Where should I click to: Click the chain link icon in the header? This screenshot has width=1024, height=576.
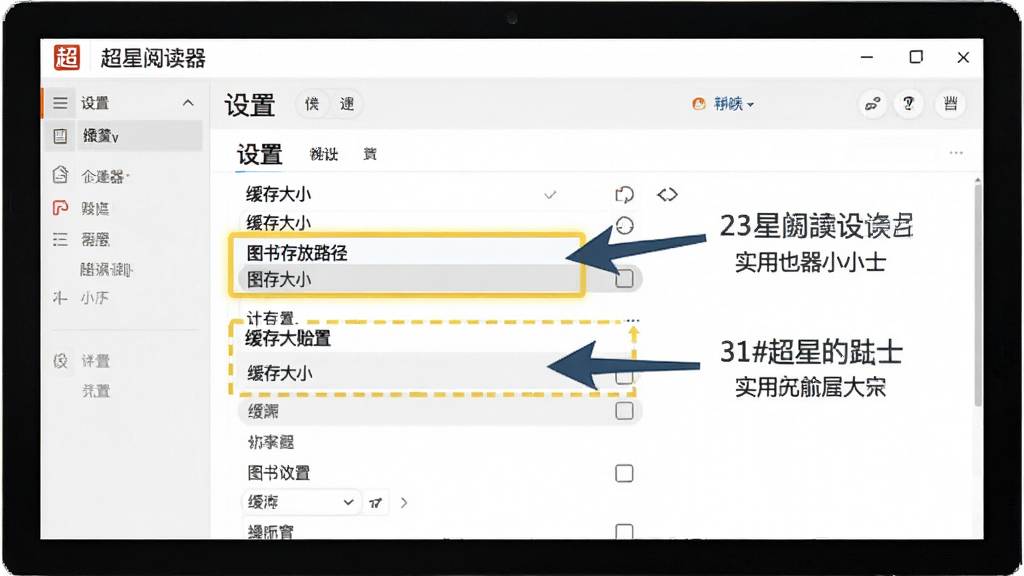[872, 104]
